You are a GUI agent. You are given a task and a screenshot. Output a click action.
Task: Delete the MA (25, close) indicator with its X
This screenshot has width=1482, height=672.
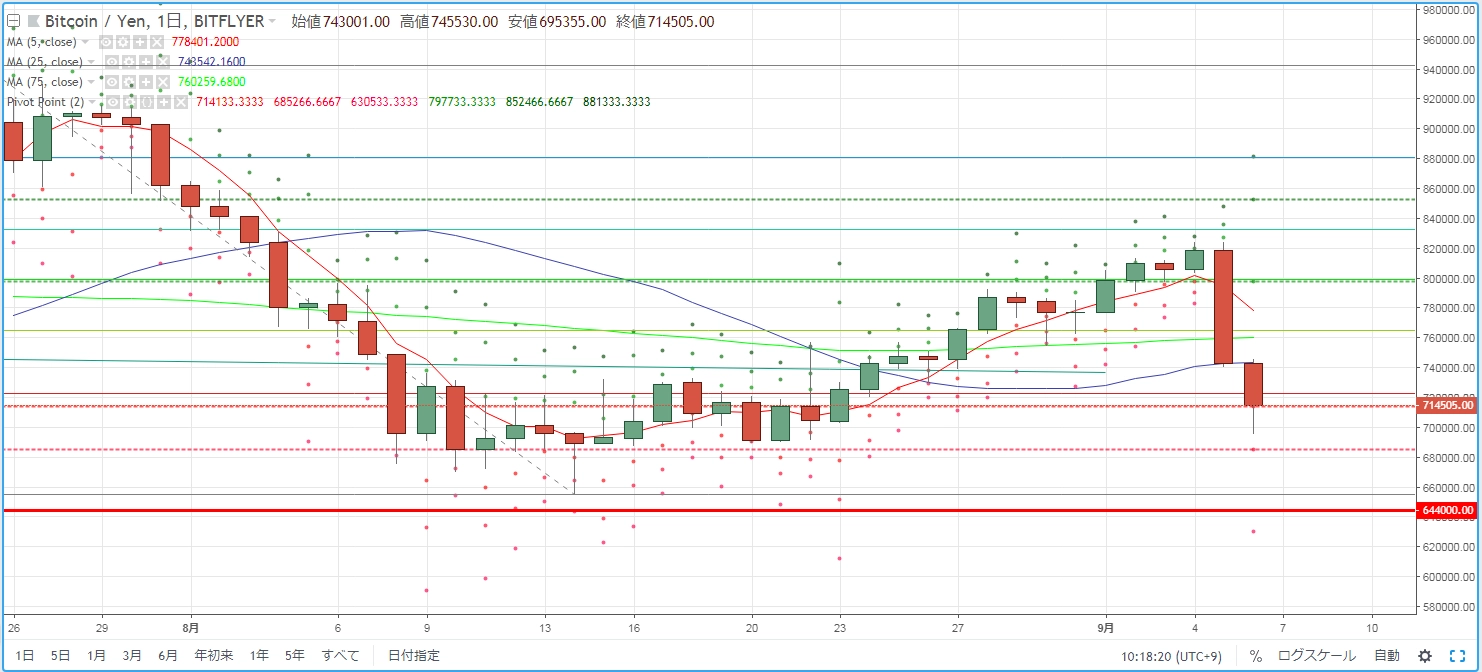point(163,62)
